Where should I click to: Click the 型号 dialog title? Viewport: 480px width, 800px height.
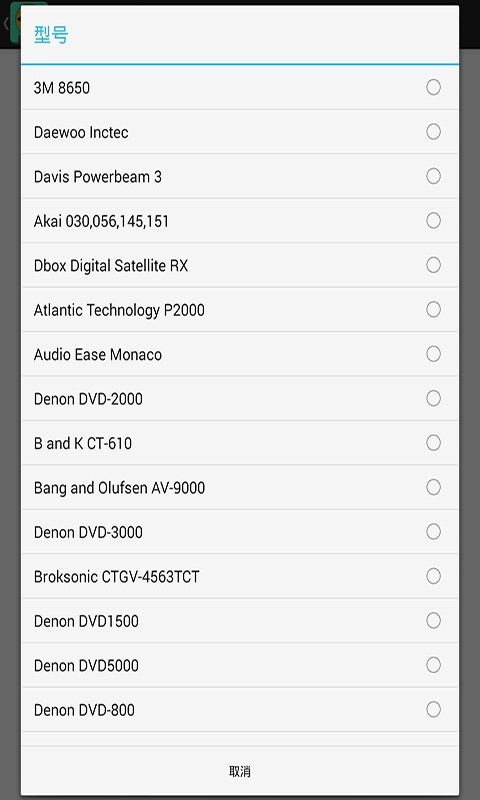click(51, 35)
